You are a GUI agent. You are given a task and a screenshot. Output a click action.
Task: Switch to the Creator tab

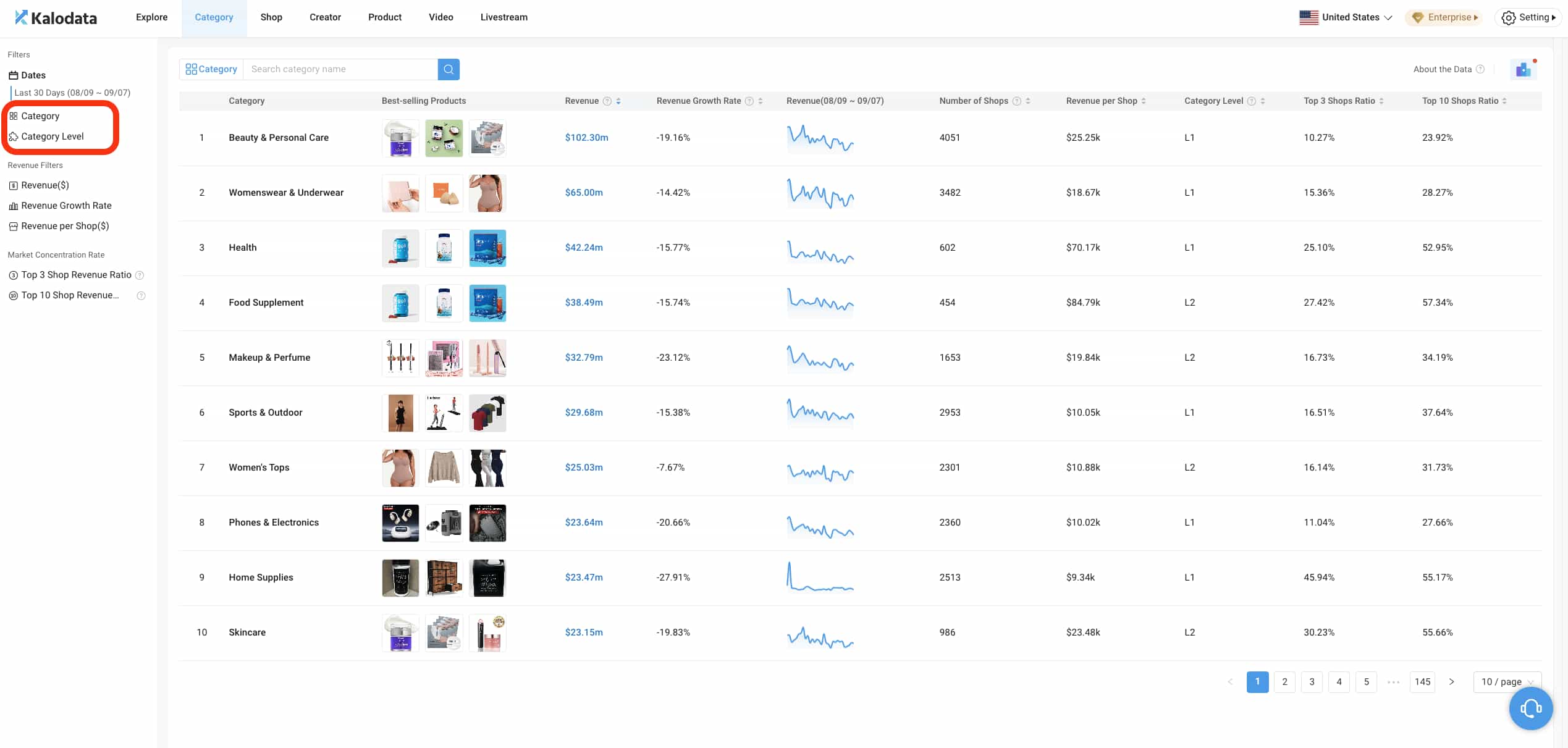325,17
